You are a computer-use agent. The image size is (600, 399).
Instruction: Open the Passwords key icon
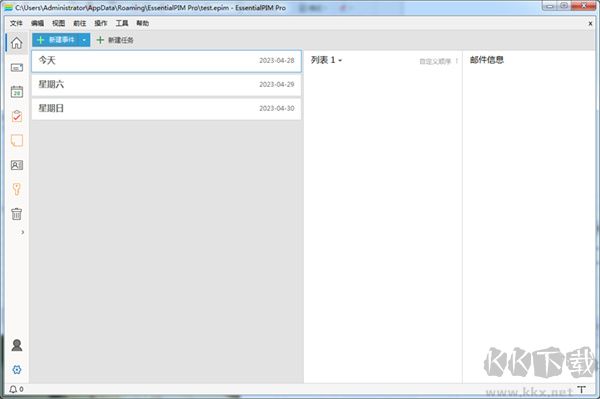16,189
